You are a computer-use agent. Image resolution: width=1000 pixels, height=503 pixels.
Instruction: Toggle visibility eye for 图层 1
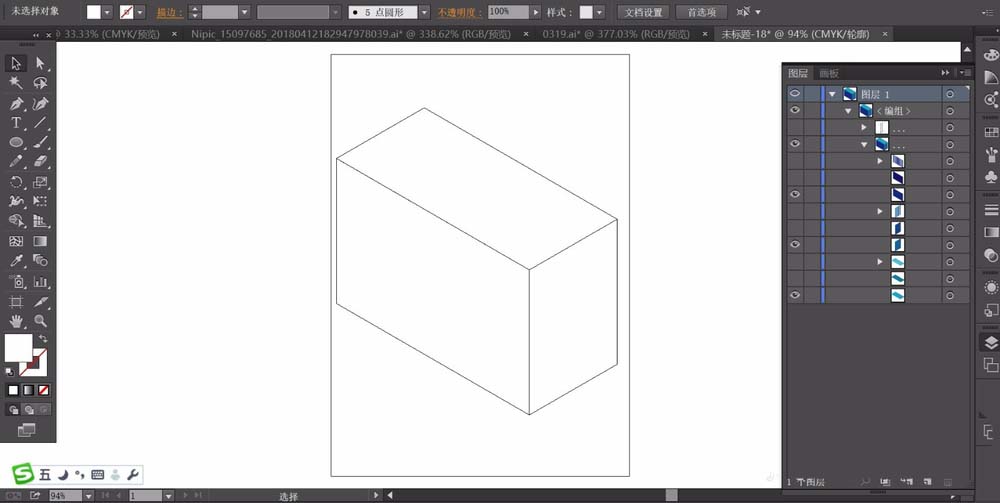795,93
